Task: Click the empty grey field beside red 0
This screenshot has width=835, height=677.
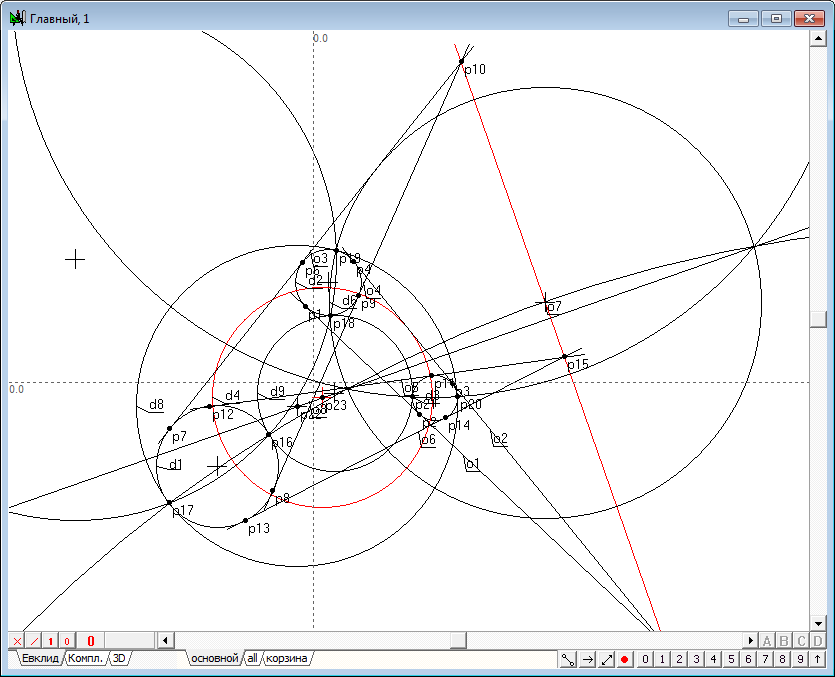Action: coord(129,641)
